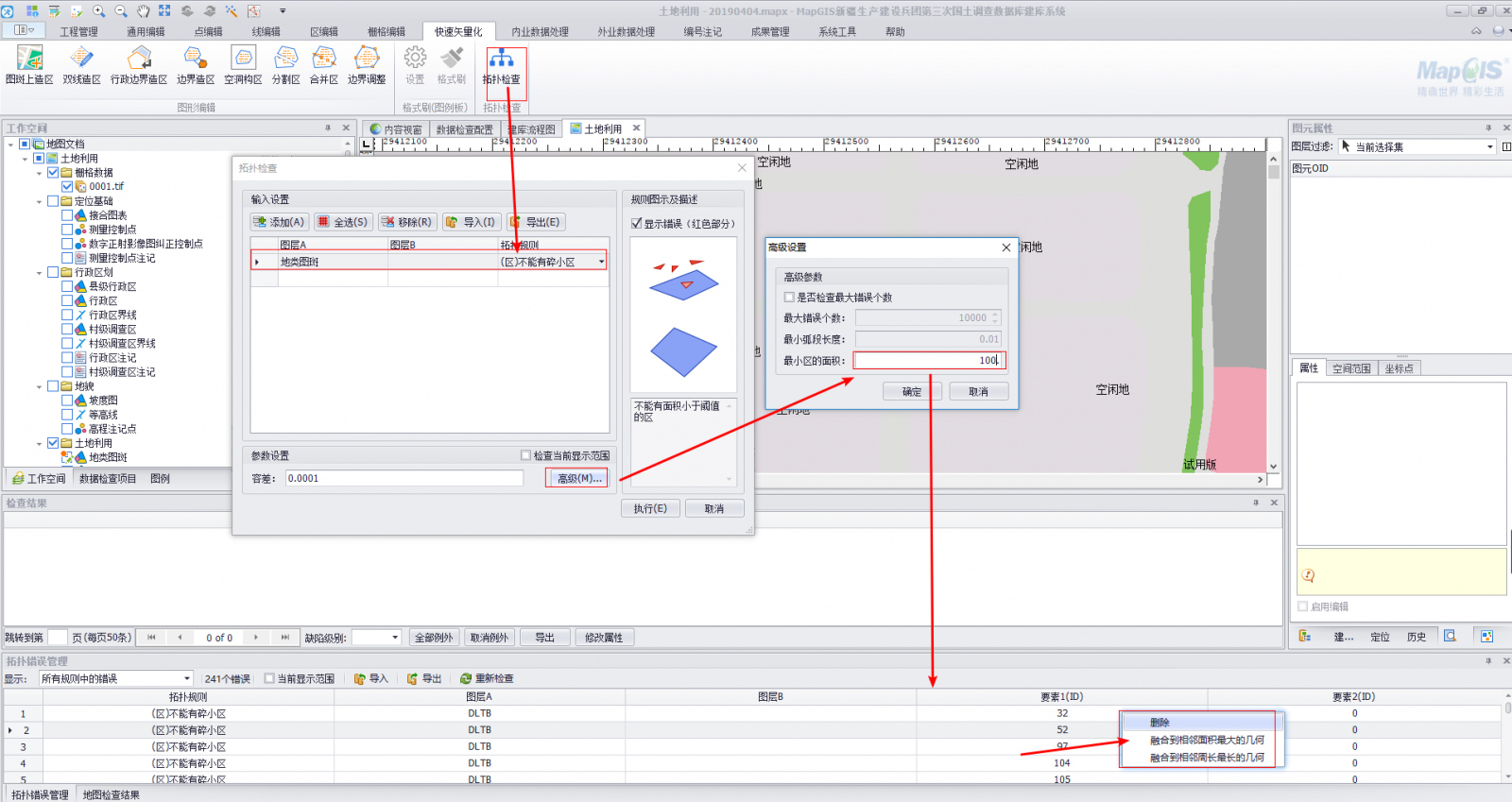
Task: Click the 最小区的面积 input field
Action: (929, 360)
